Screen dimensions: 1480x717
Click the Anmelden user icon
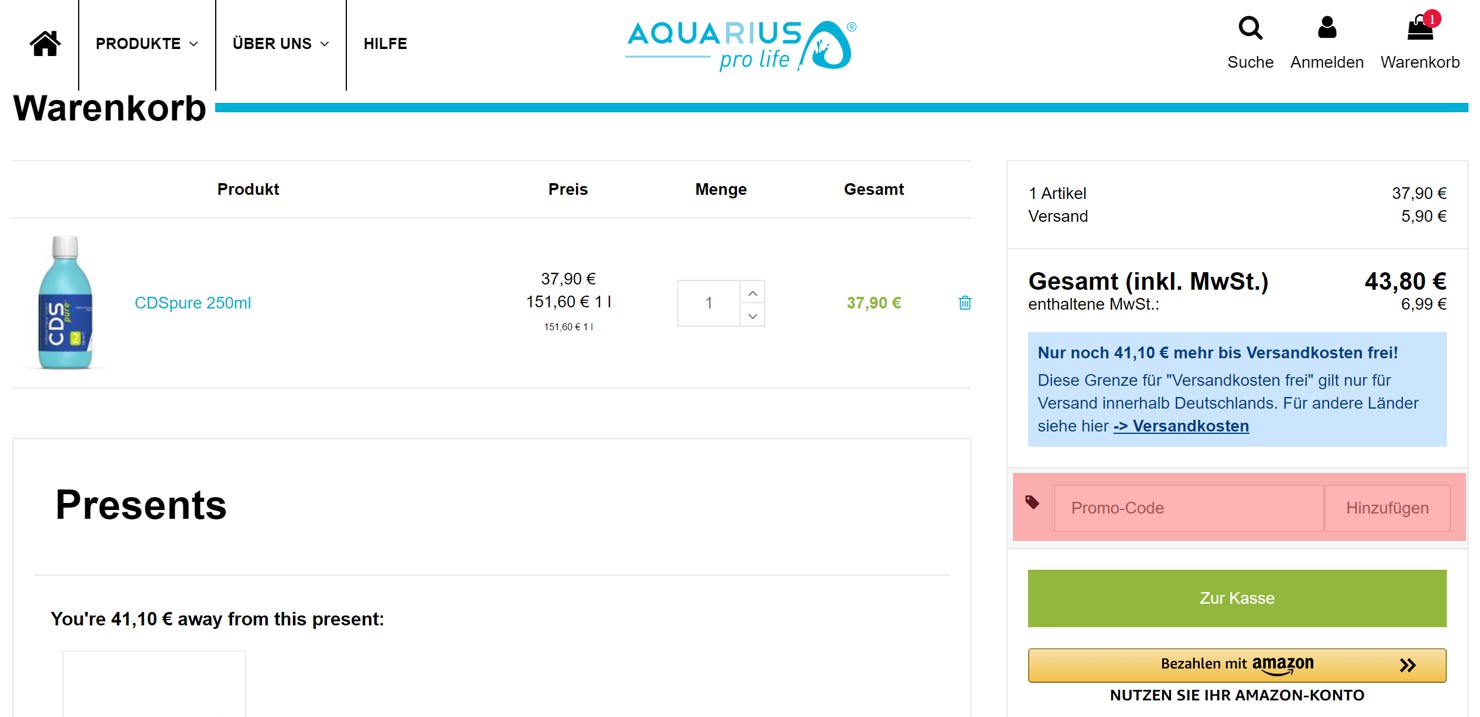[1327, 28]
